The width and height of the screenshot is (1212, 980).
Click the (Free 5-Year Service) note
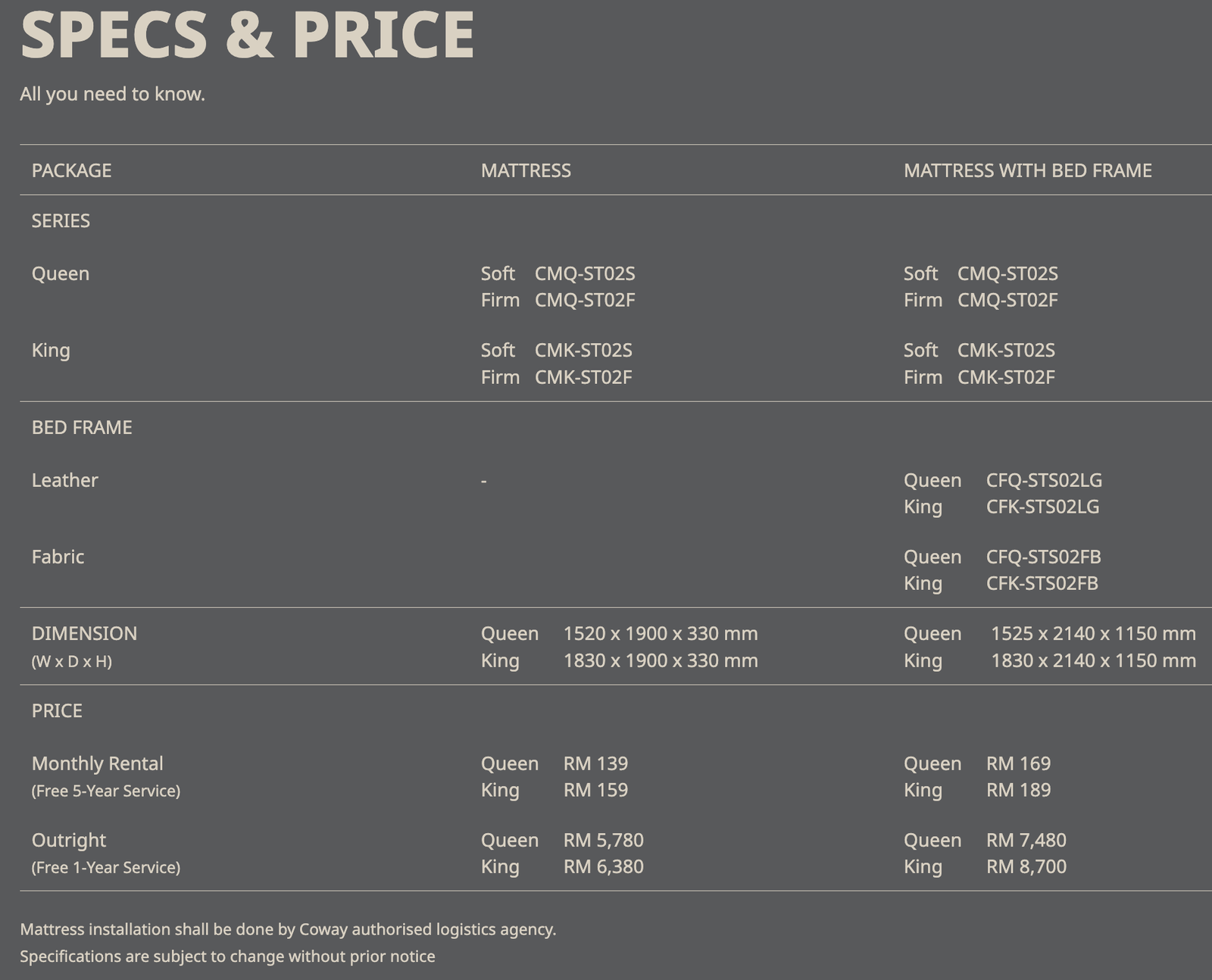click(106, 791)
